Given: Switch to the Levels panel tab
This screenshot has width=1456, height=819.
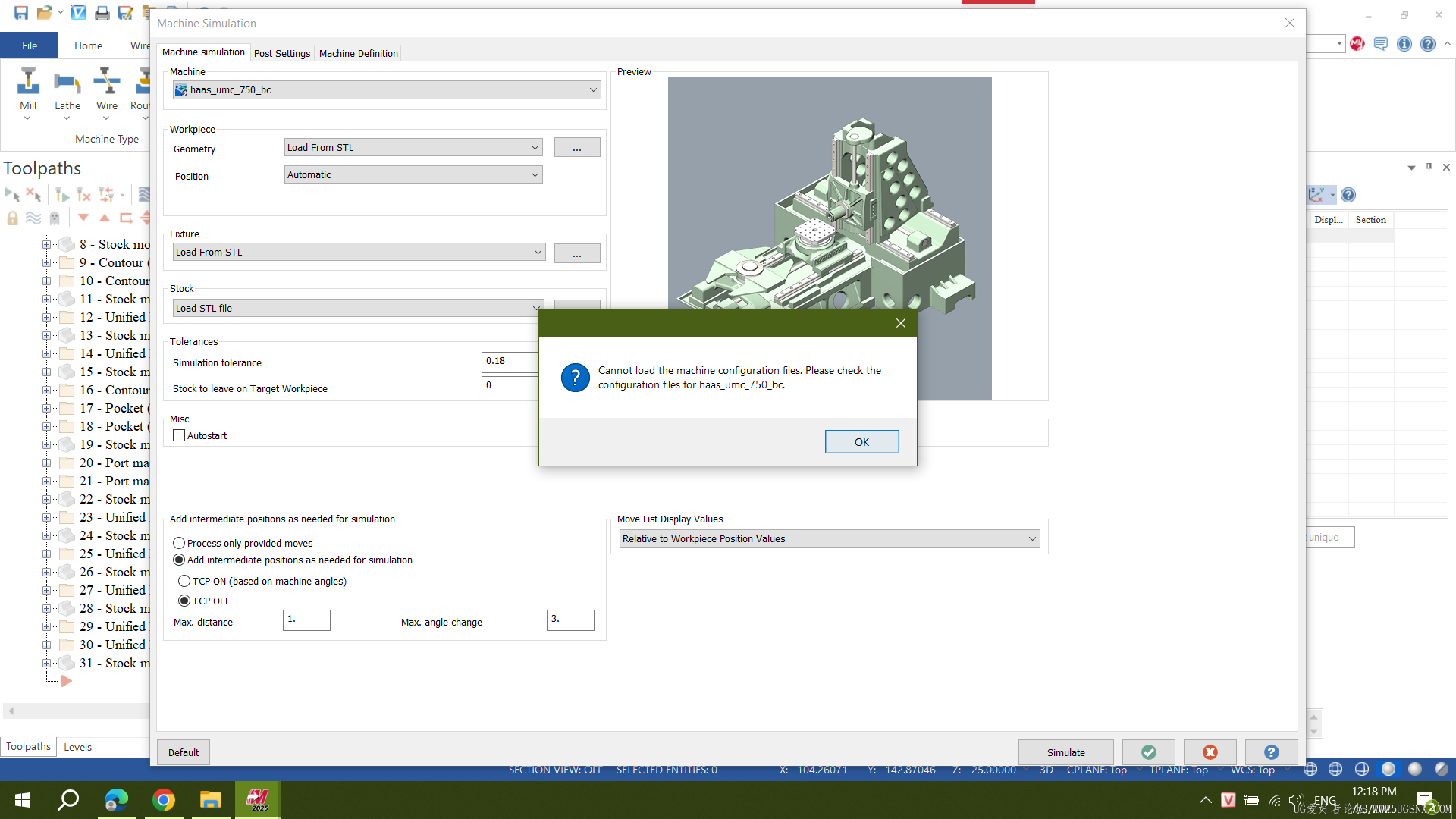Looking at the screenshot, I should [77, 747].
